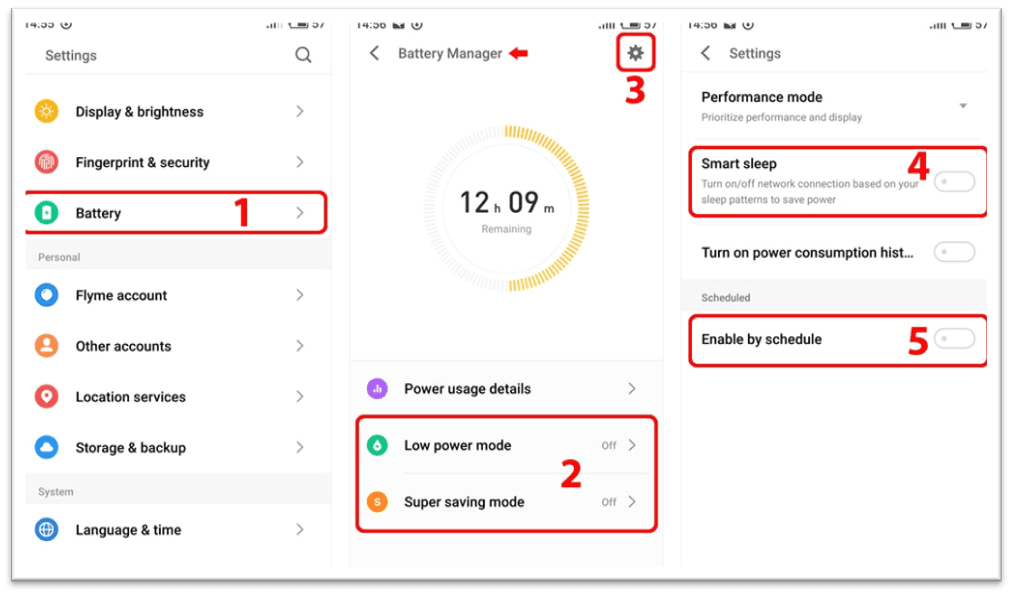Open the Low power mode entry
The image size is (1012, 595).
click(505, 446)
